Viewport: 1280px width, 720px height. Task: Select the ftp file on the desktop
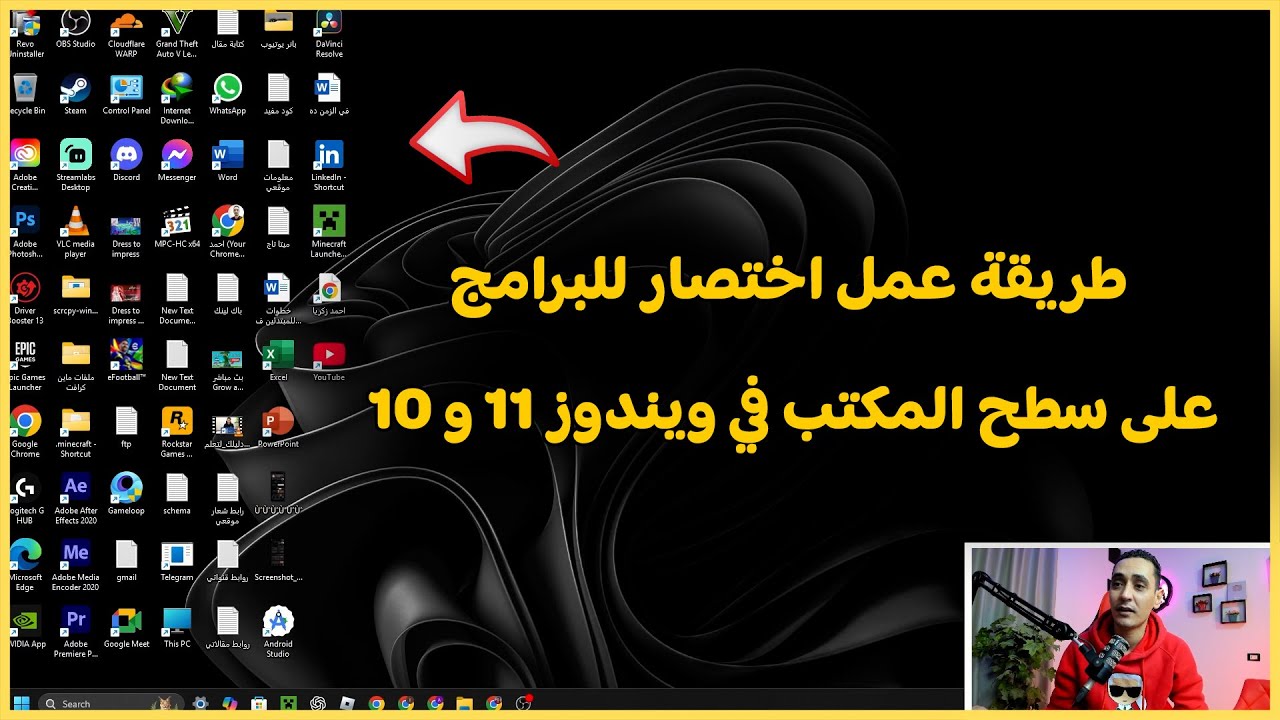tap(126, 429)
